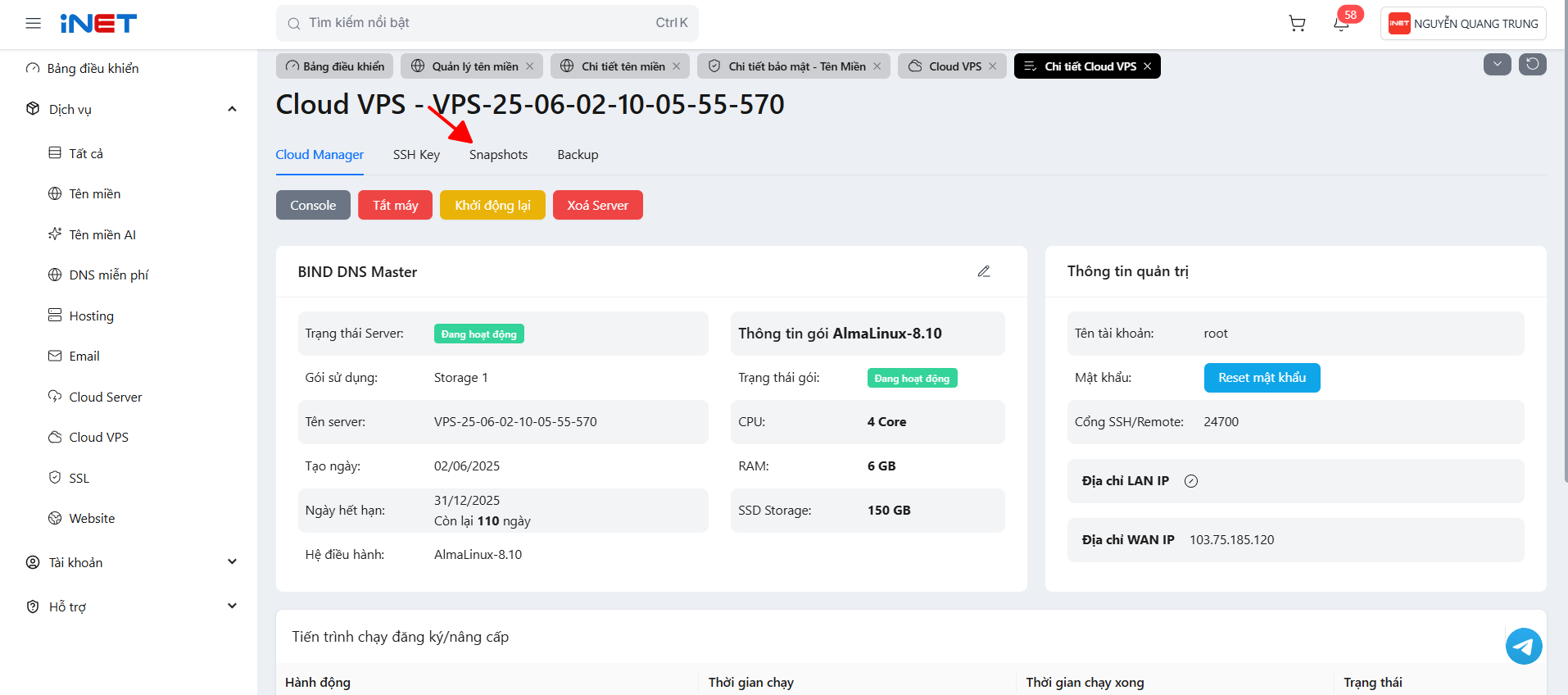Close the Chi tiết Cloud VPS tab

pyautogui.click(x=1148, y=66)
